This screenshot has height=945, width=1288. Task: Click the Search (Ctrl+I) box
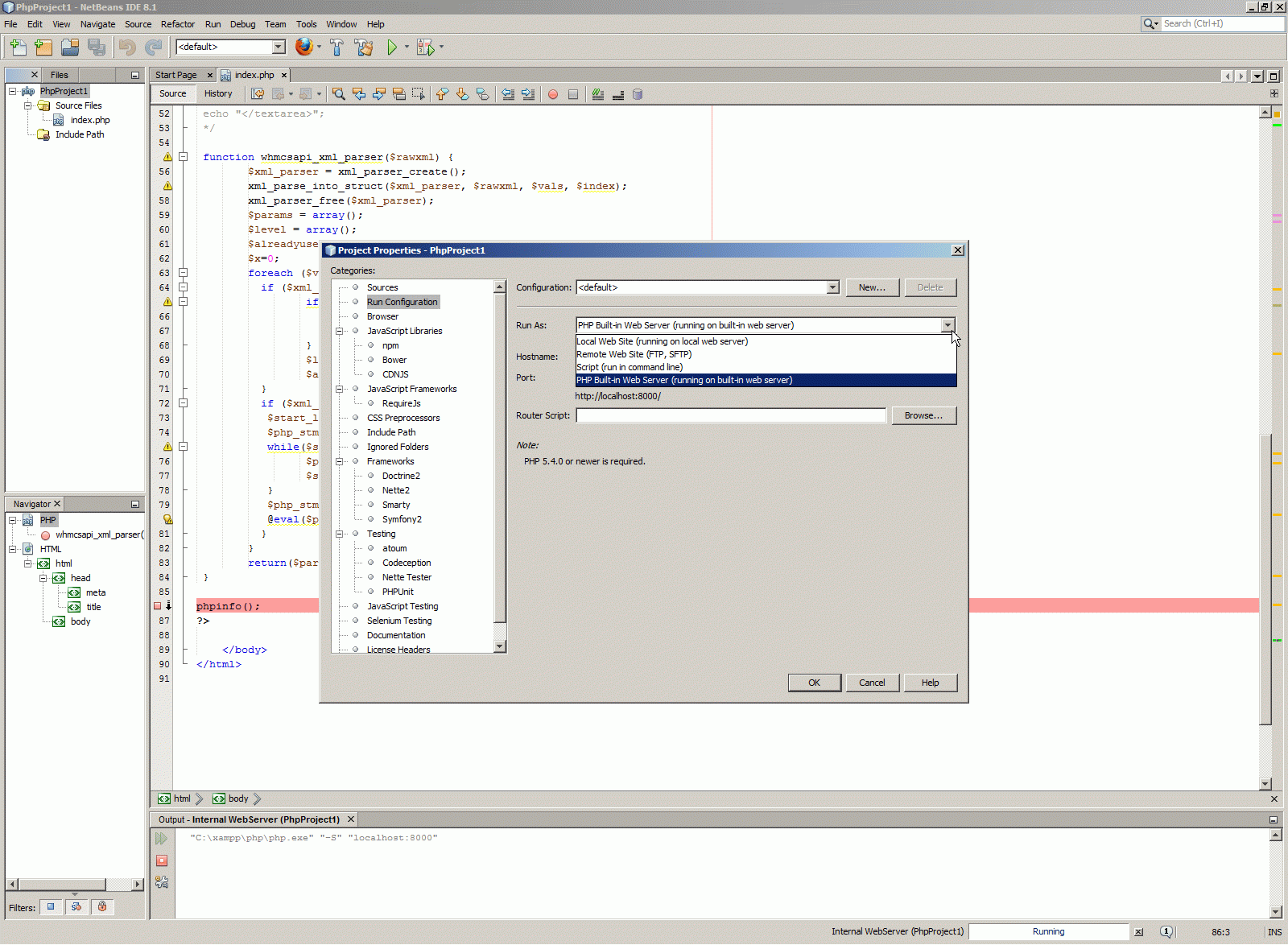coord(1222,23)
